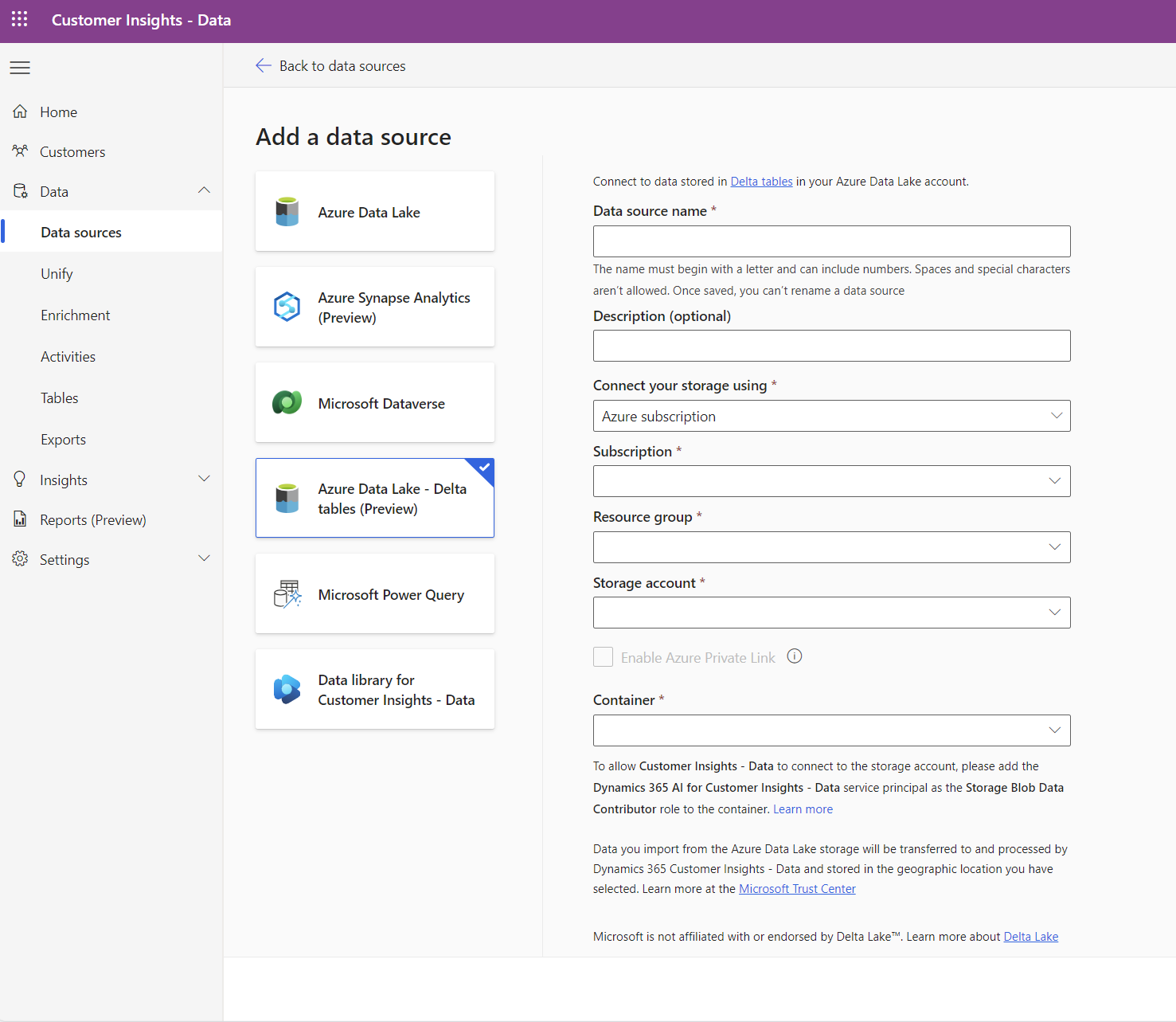Click the Microsoft Power Query icon

[x=287, y=594]
